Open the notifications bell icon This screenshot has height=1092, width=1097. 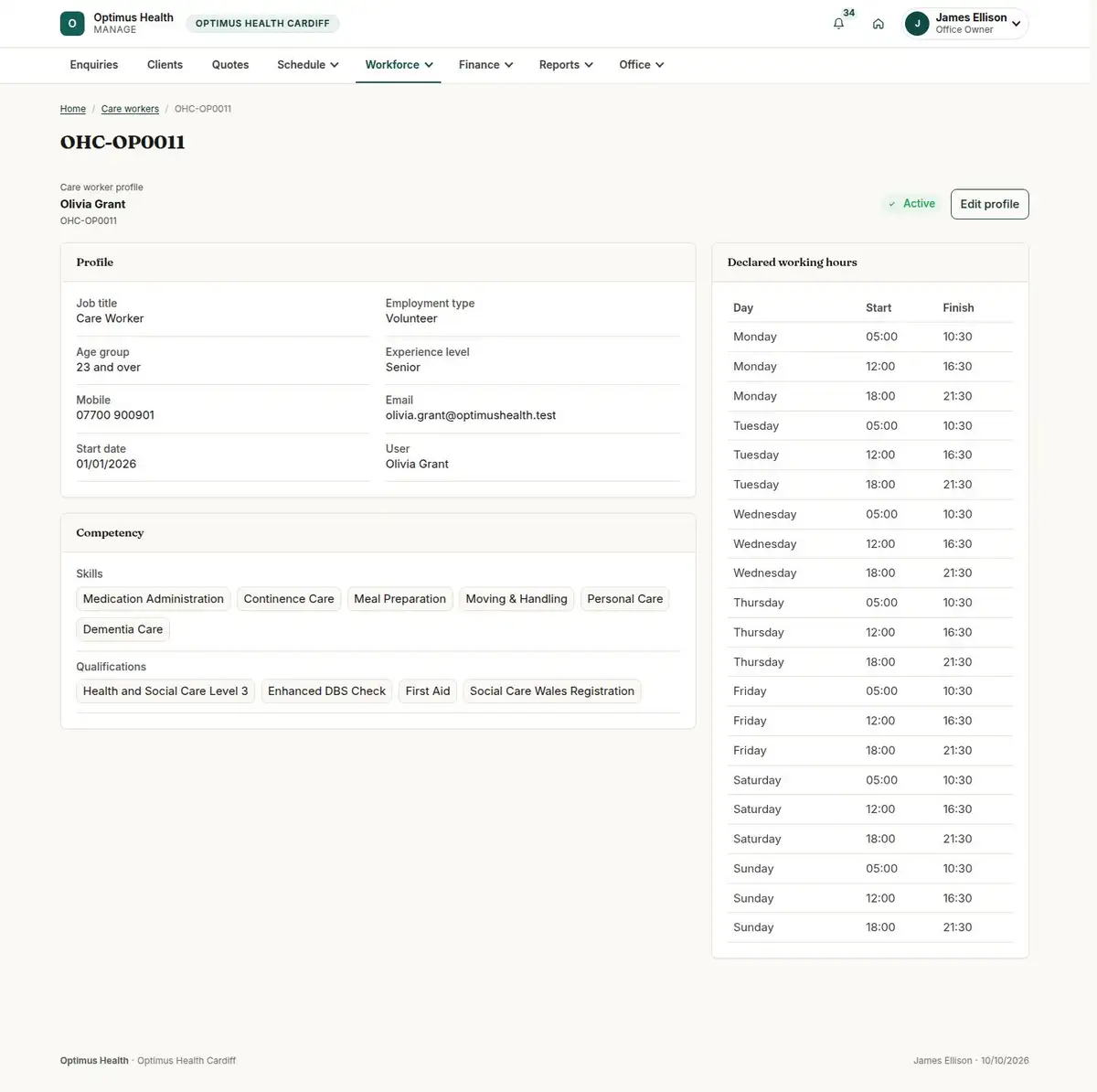pos(838,24)
